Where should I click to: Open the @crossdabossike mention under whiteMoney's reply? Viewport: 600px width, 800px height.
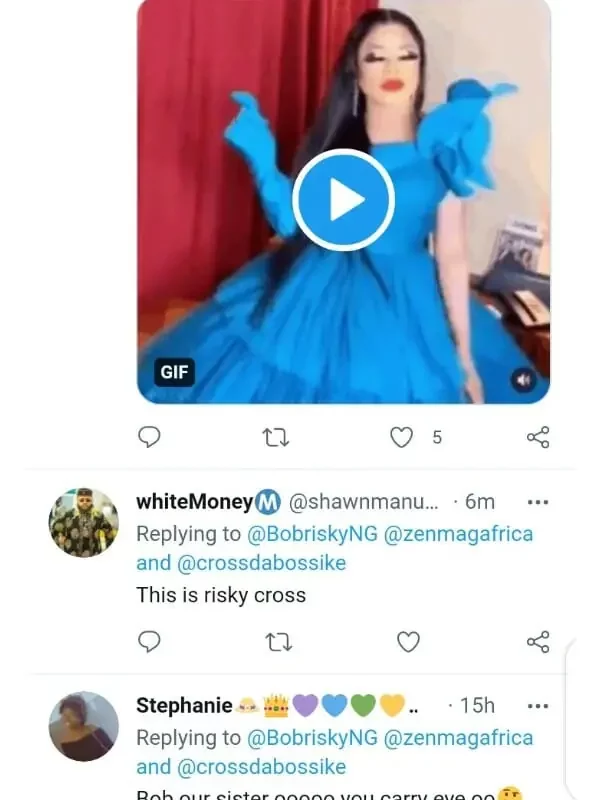[x=261, y=563]
